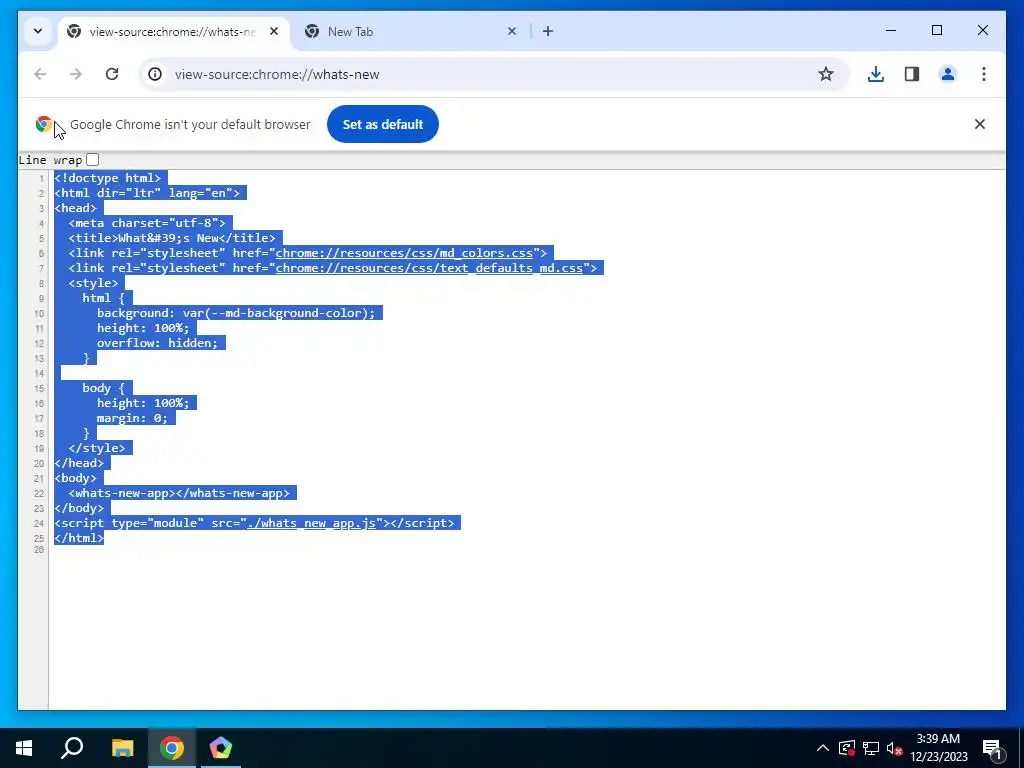Viewport: 1024px width, 768px height.
Task: Open the pentagon-shaped app in the taskbar
Action: tap(221, 748)
